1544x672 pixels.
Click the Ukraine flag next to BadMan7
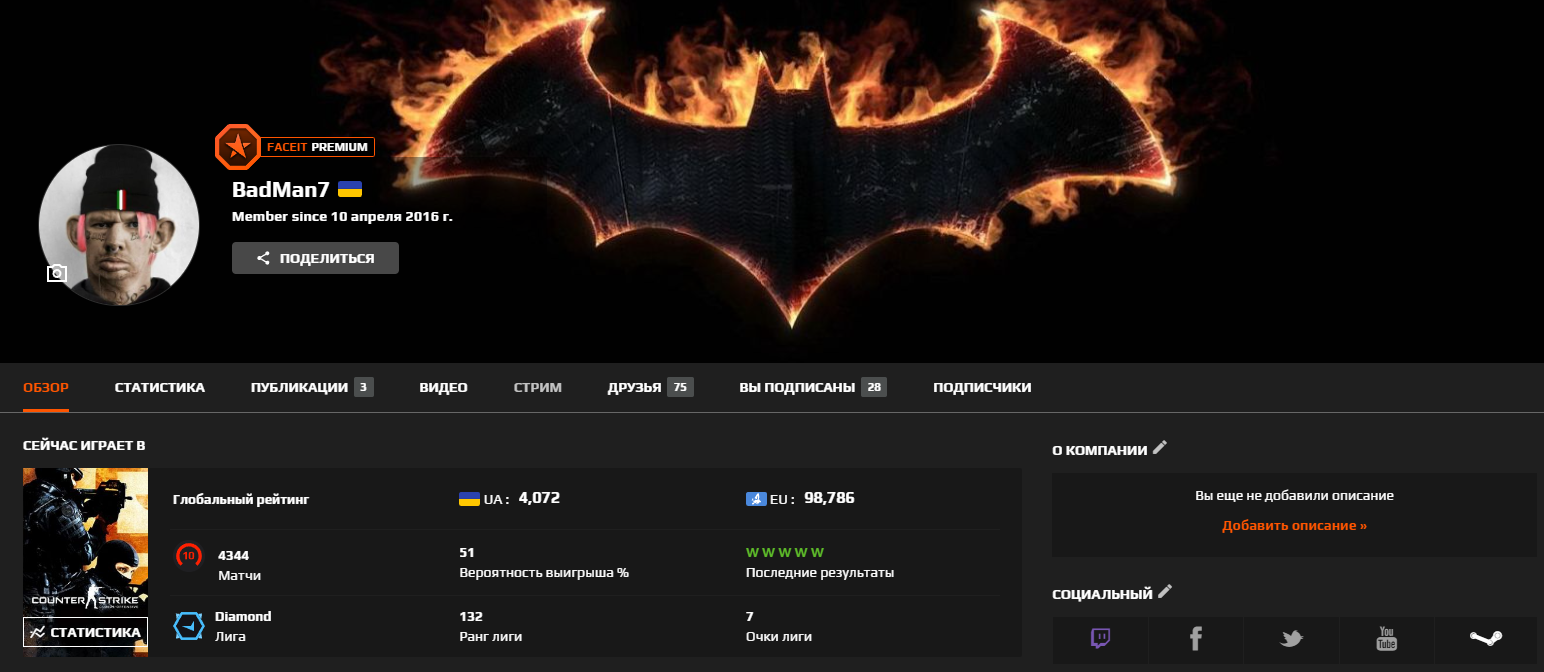(x=350, y=189)
